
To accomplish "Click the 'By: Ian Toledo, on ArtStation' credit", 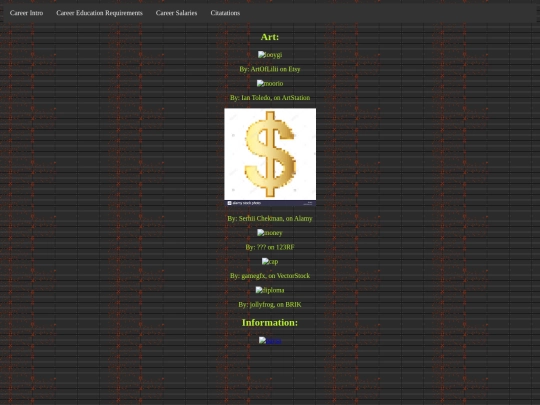I will pos(270,98).
